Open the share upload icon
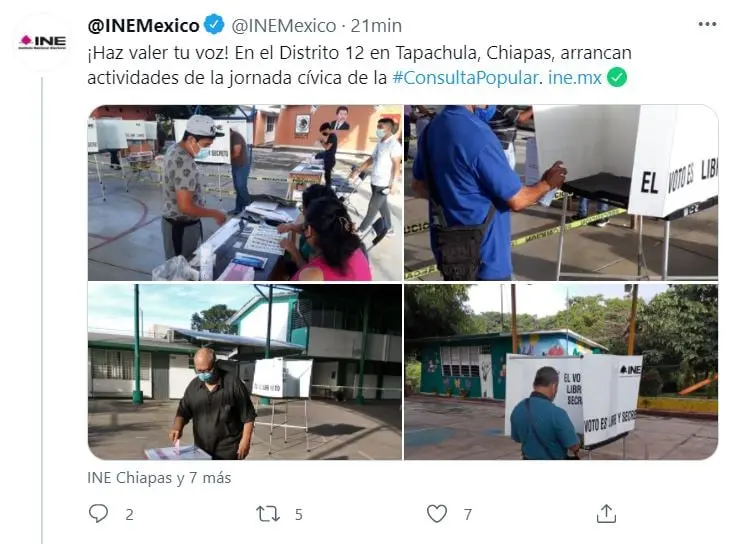This screenshot has height=544, width=738. (x=606, y=513)
